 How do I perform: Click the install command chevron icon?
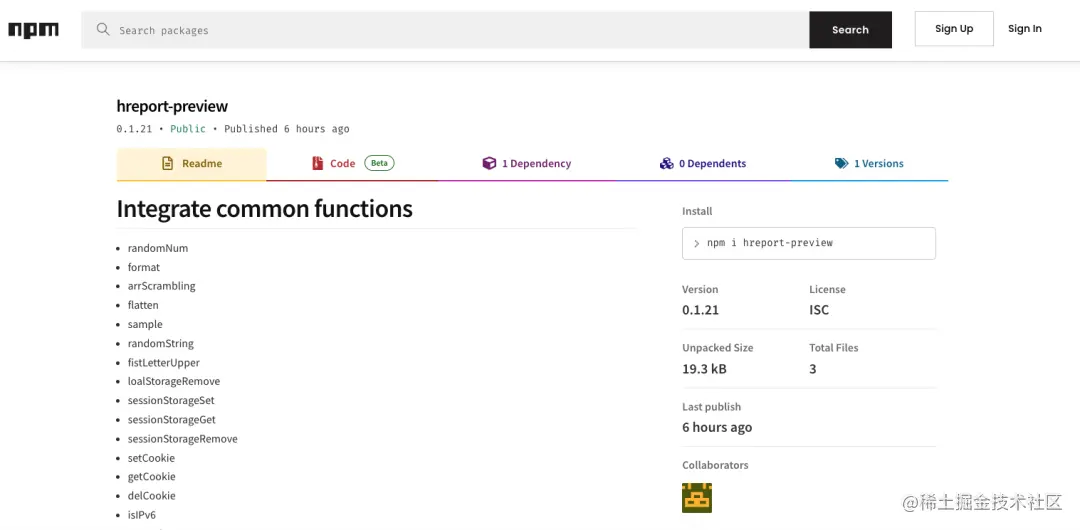pos(696,243)
